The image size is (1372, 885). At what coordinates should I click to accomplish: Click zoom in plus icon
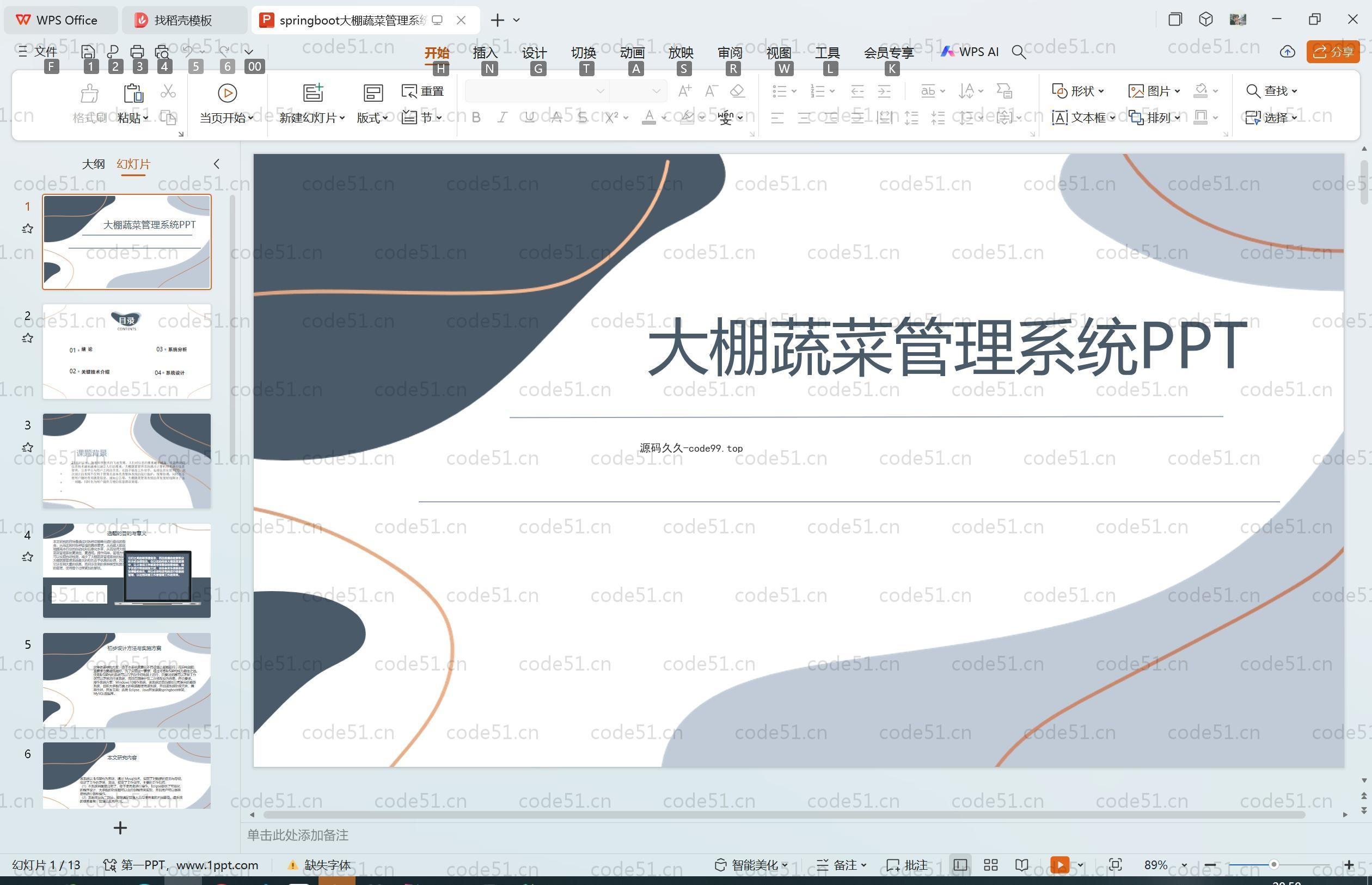pyautogui.click(x=1349, y=865)
